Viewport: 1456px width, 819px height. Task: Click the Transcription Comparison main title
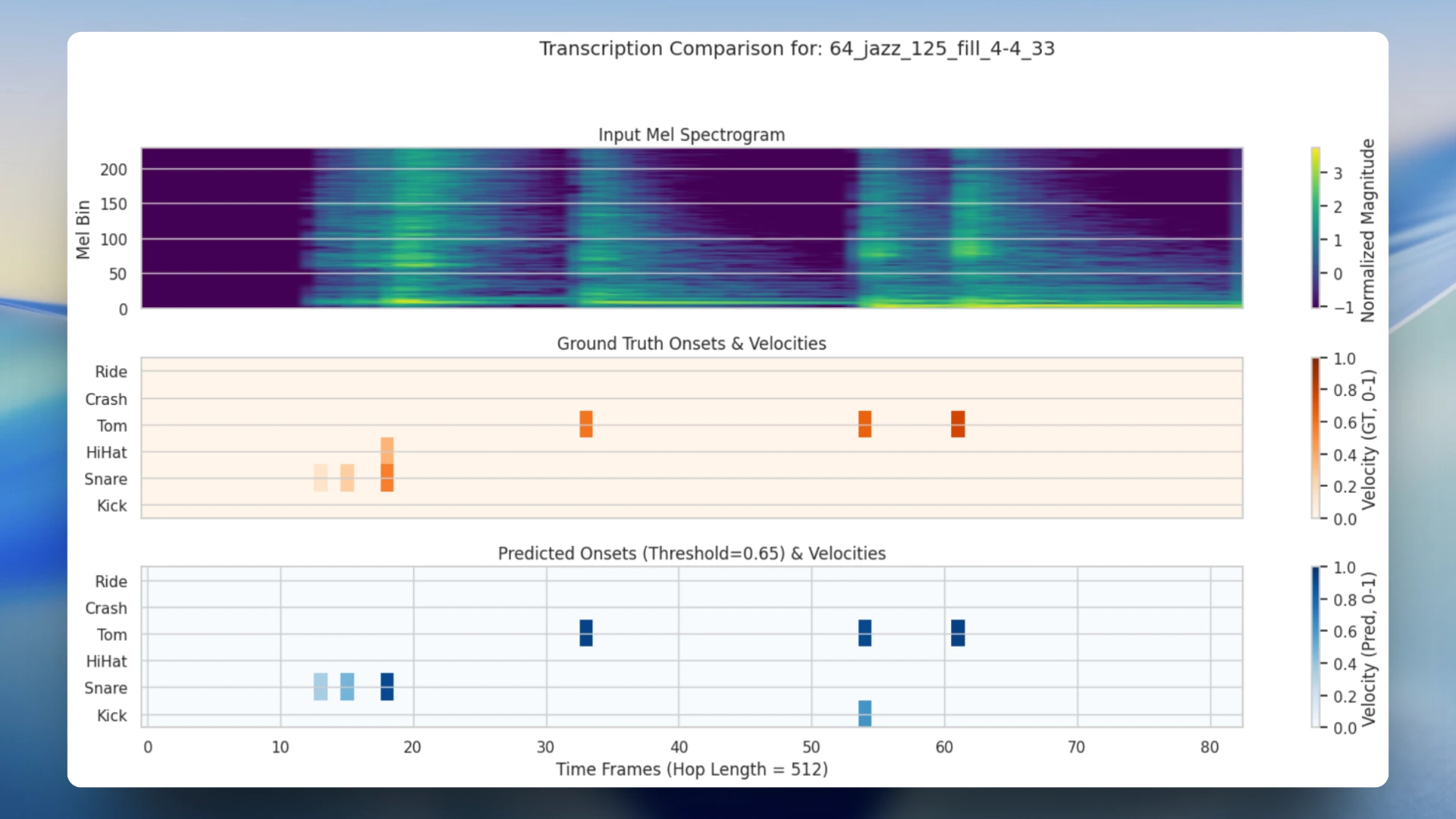[x=796, y=49]
